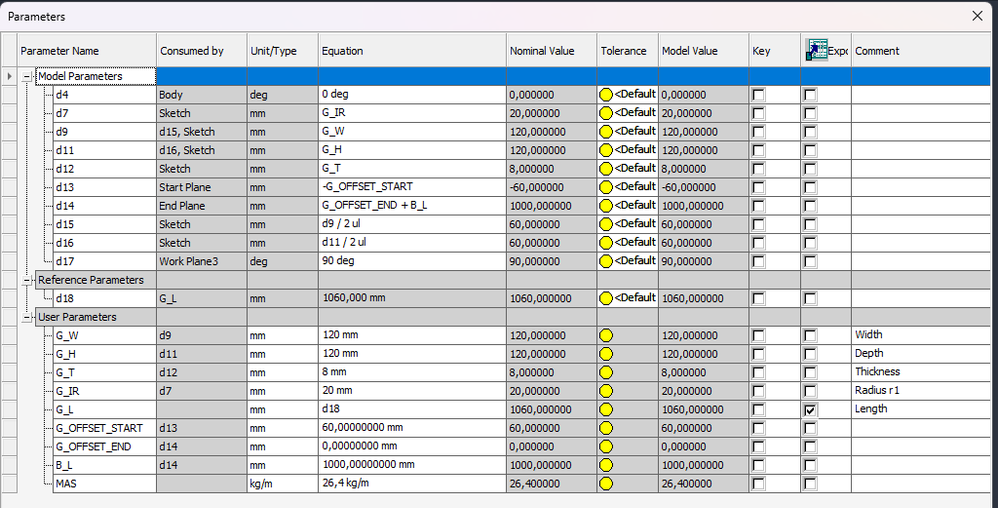This screenshot has height=508, width=998.
Task: Click the tolerance circle for d13
Action: point(606,187)
